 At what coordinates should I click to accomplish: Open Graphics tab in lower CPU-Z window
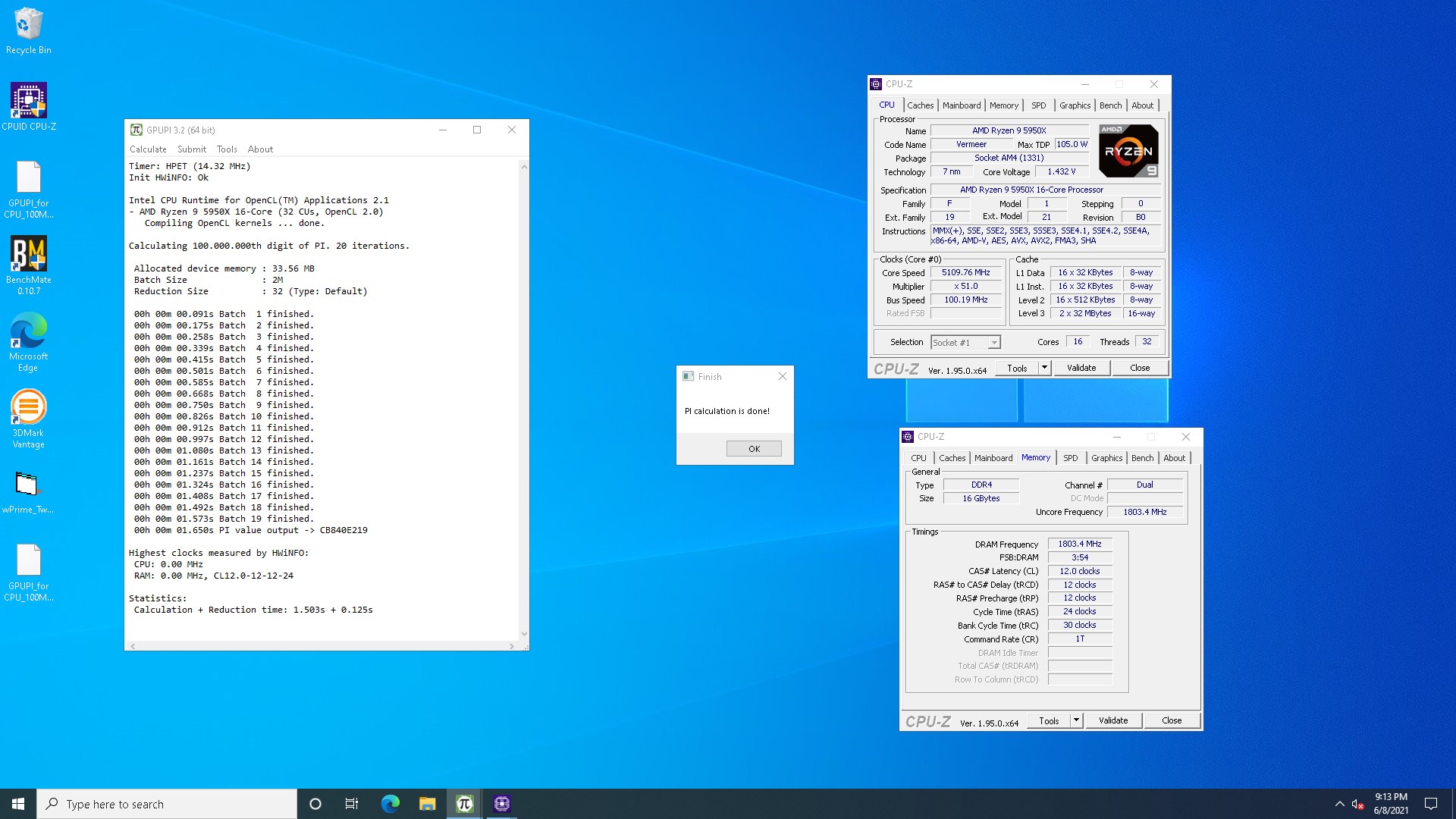(x=1106, y=458)
